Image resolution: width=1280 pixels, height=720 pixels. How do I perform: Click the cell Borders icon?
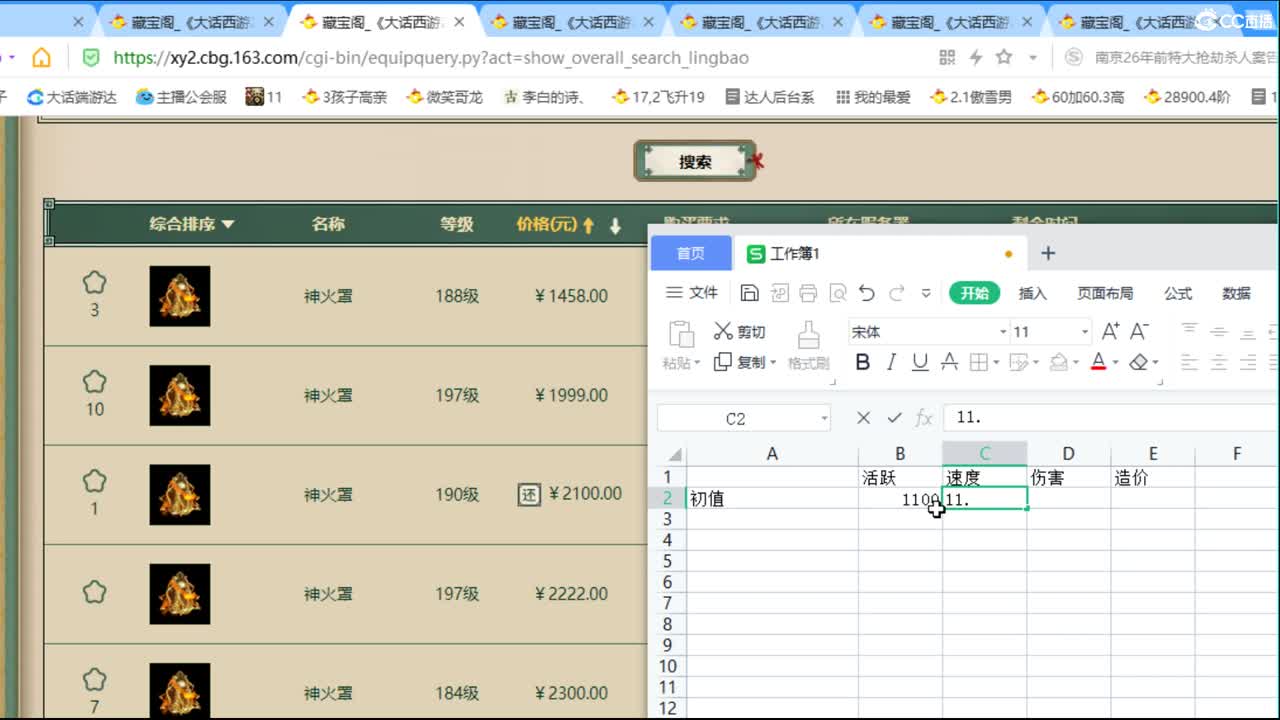click(x=978, y=362)
